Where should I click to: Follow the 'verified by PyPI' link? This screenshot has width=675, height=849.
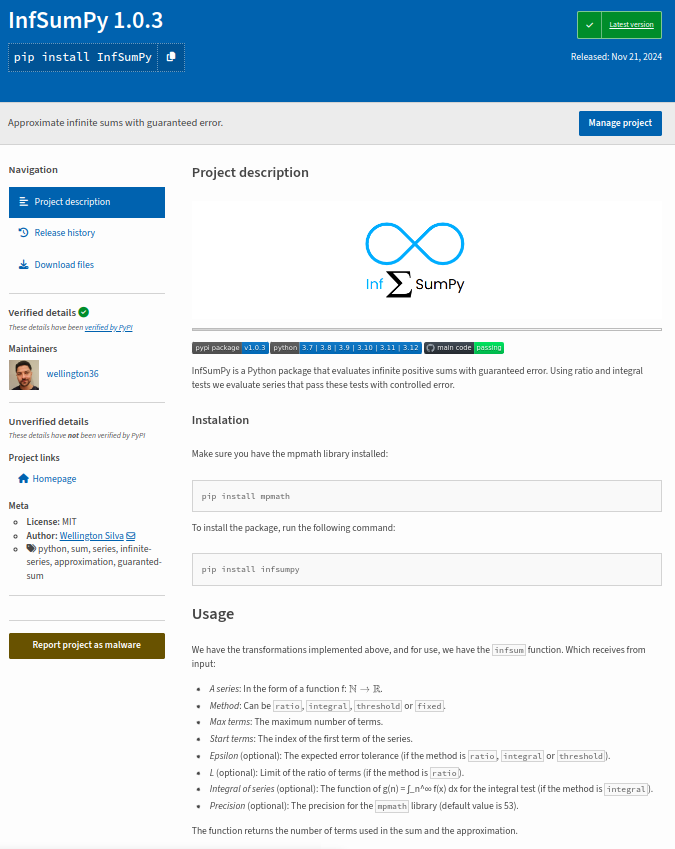pos(108,327)
